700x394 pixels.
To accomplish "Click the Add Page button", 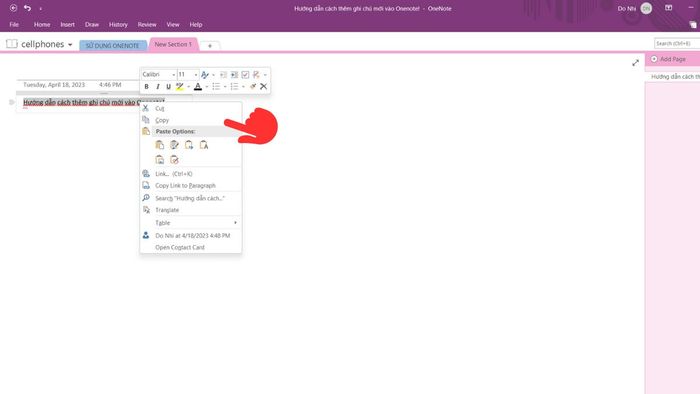I will [x=668, y=59].
